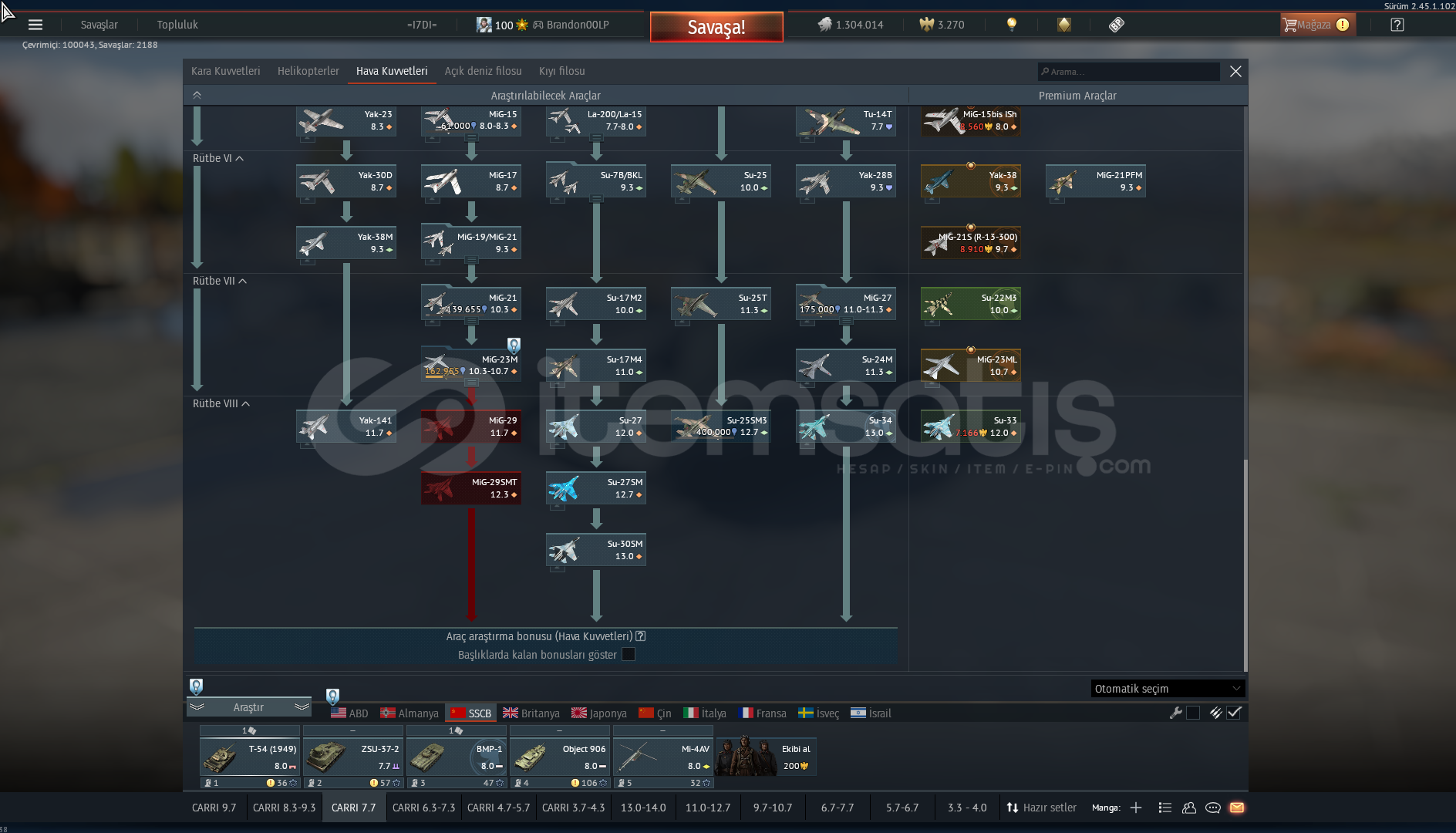This screenshot has height=833, width=1456.
Task: Open Hazır setler presets list
Action: tap(1041, 808)
